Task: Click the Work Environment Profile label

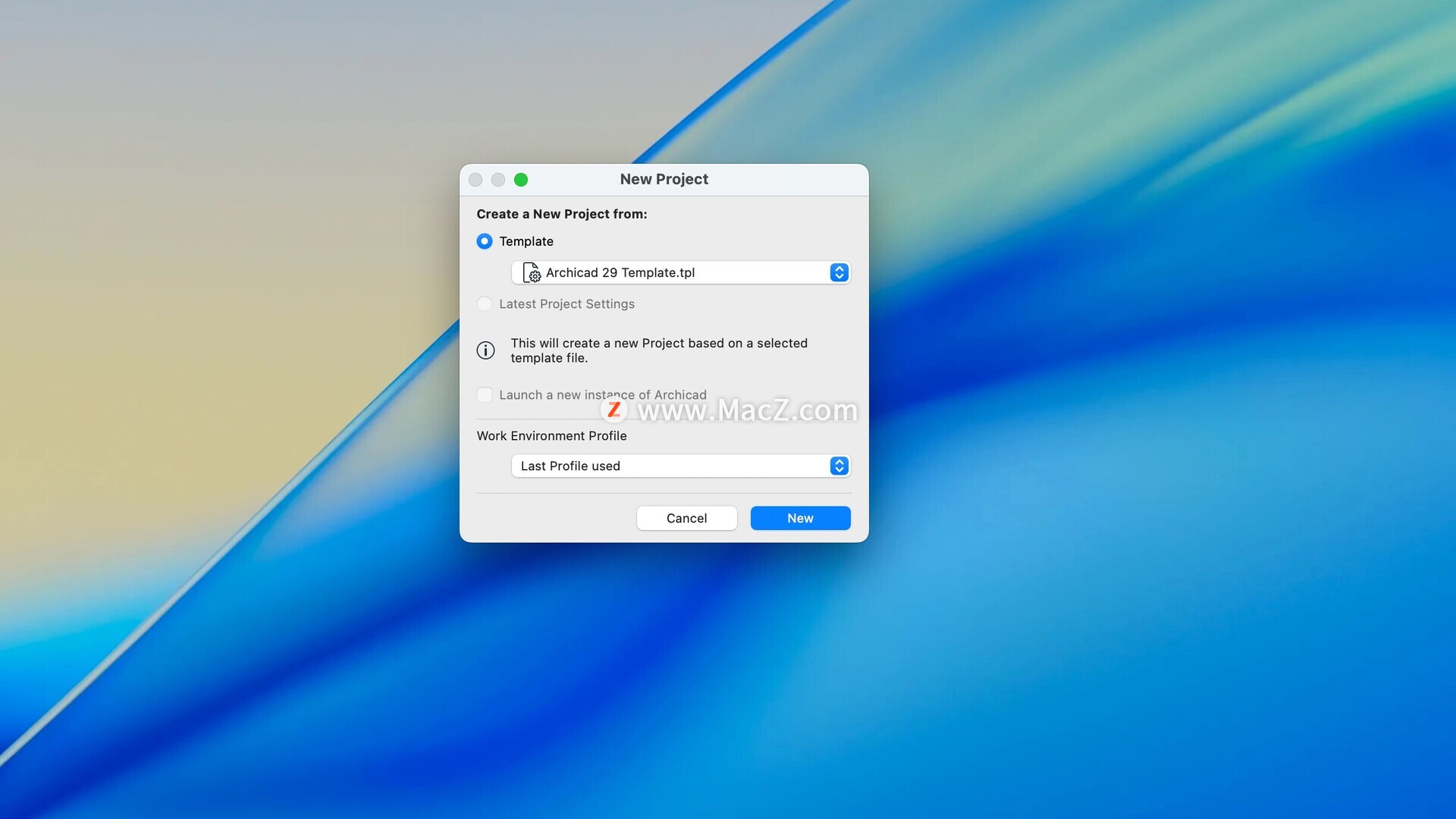Action: click(551, 436)
